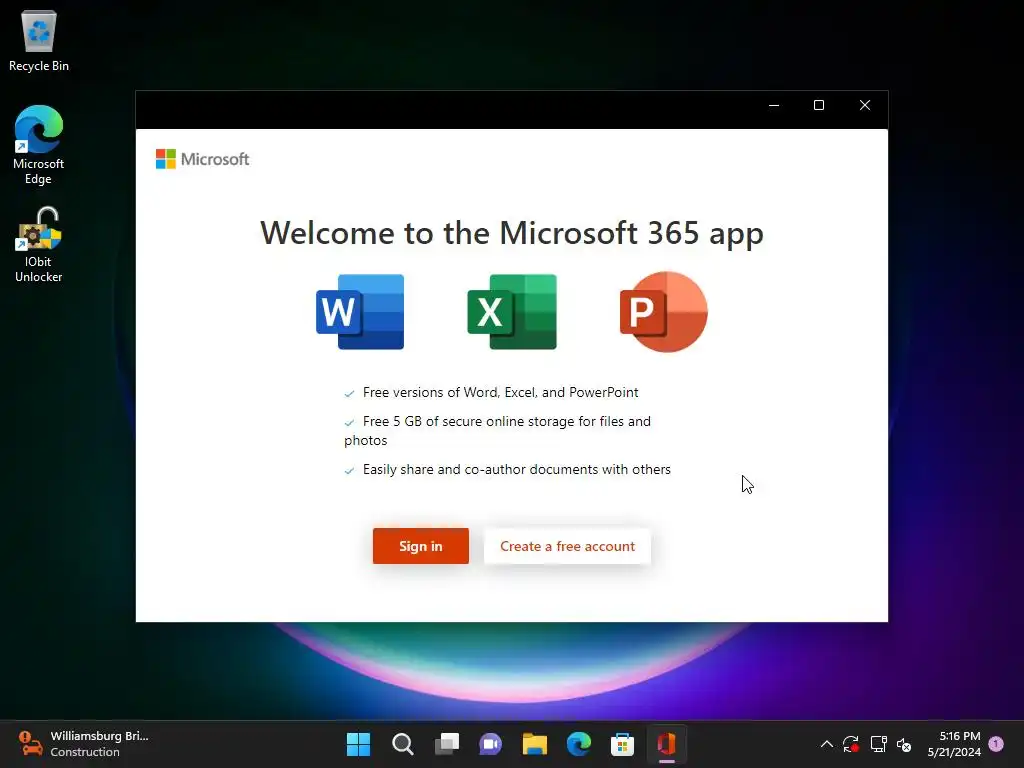Minimize the Microsoft 365 window

[x=774, y=105]
